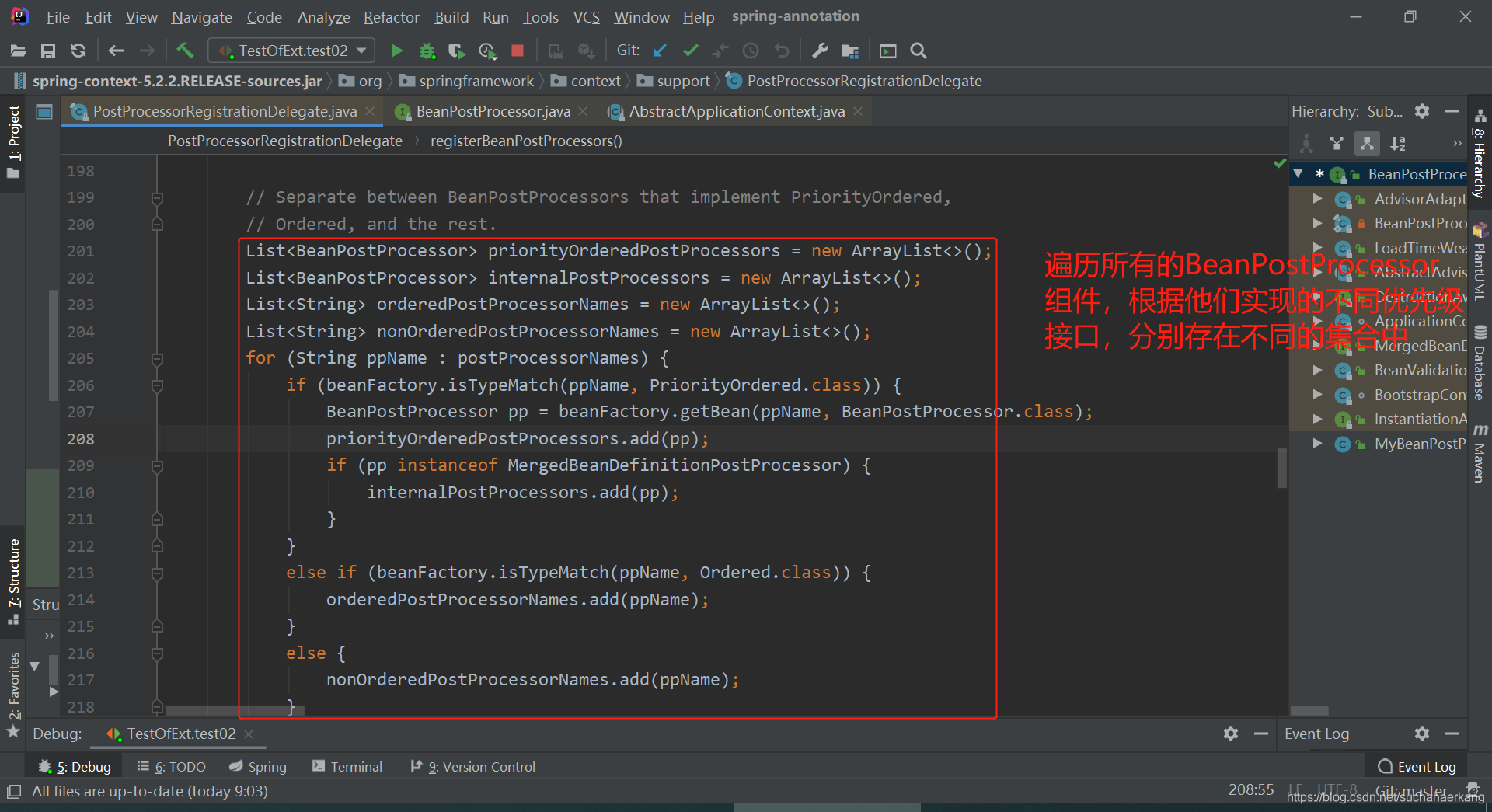Click registerBeanPostProcessors() breadcrumb

coord(526,141)
